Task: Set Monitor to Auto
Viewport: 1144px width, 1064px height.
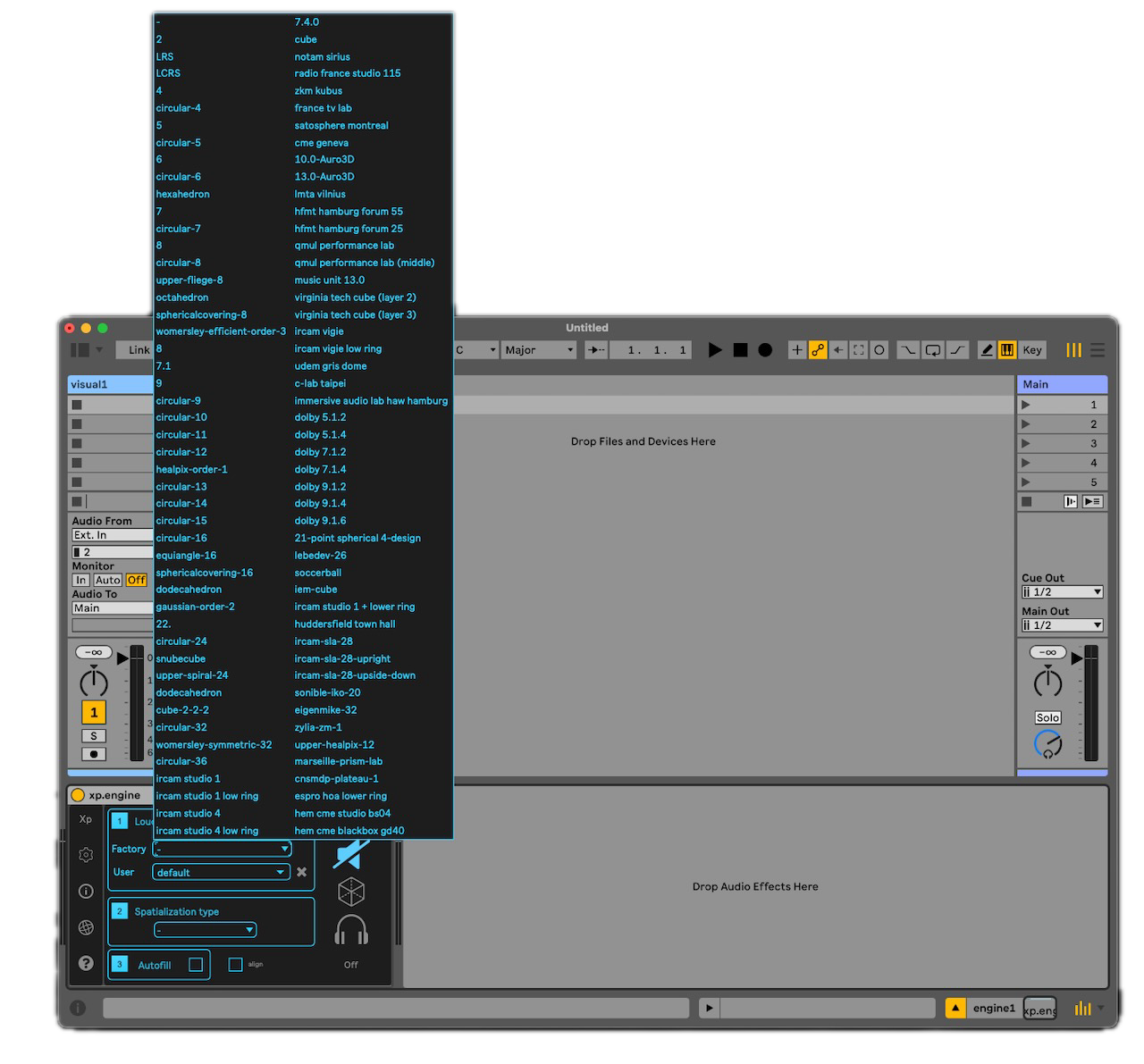Action: pyautogui.click(x=108, y=580)
